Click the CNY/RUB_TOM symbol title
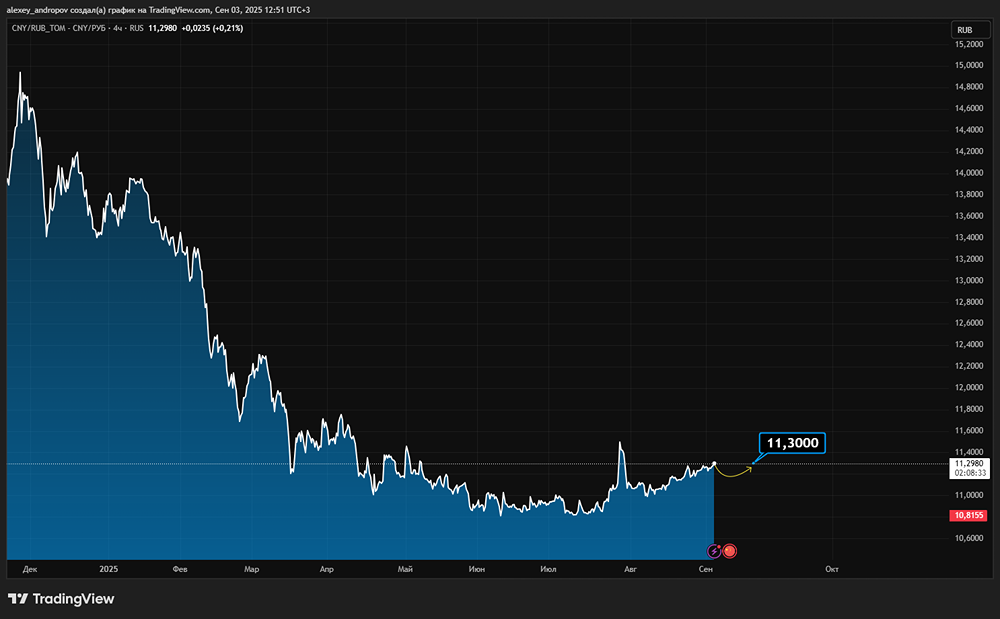The width and height of the screenshot is (1000, 619). pos(59,28)
